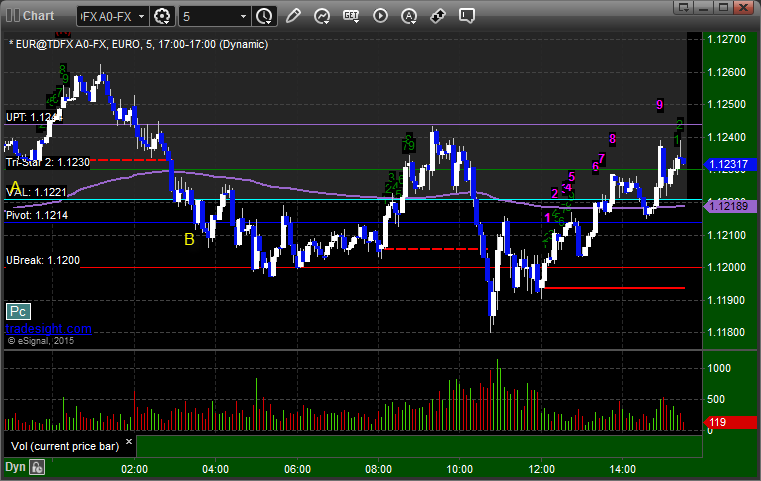Click the 02:00 time axis label

tap(134, 469)
